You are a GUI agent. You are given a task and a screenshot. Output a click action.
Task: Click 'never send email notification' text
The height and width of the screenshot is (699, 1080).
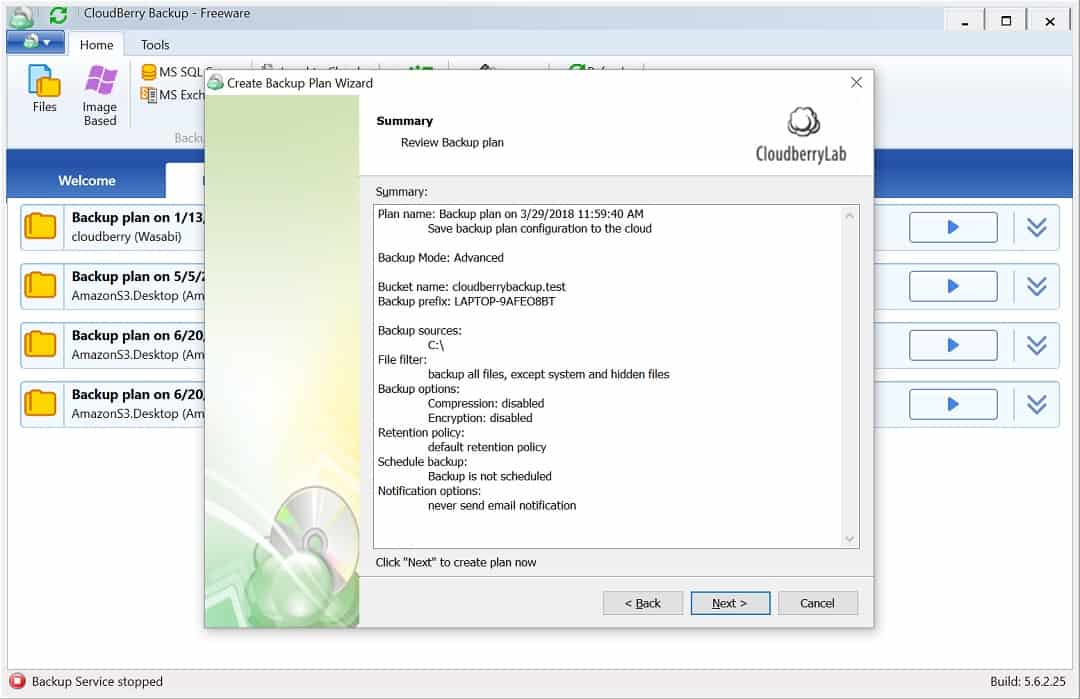coord(502,505)
